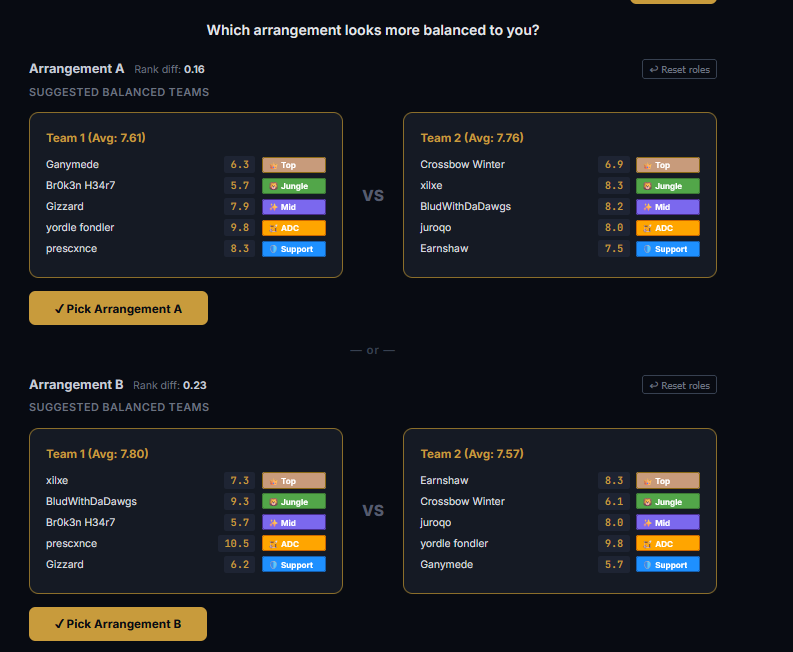Click BludWithDaDawgs' Mid badge in Arrangement A
The image size is (793, 652).
668,207
